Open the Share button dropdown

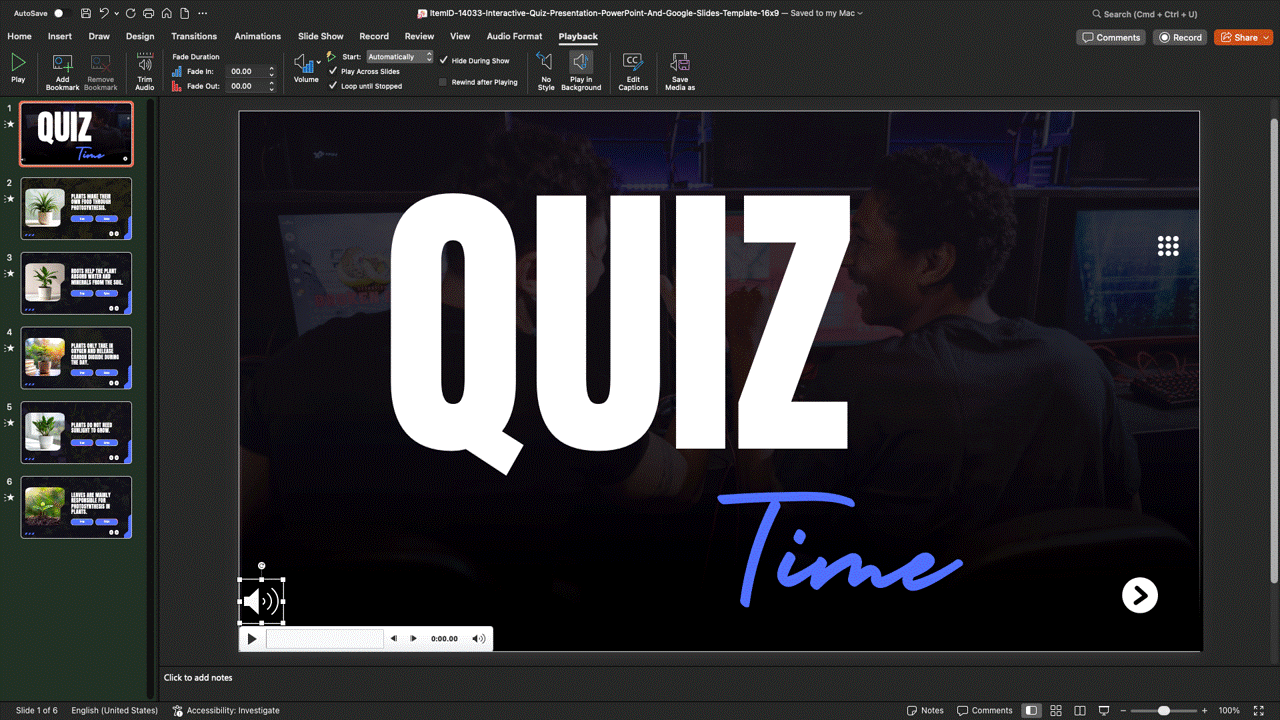point(1266,37)
